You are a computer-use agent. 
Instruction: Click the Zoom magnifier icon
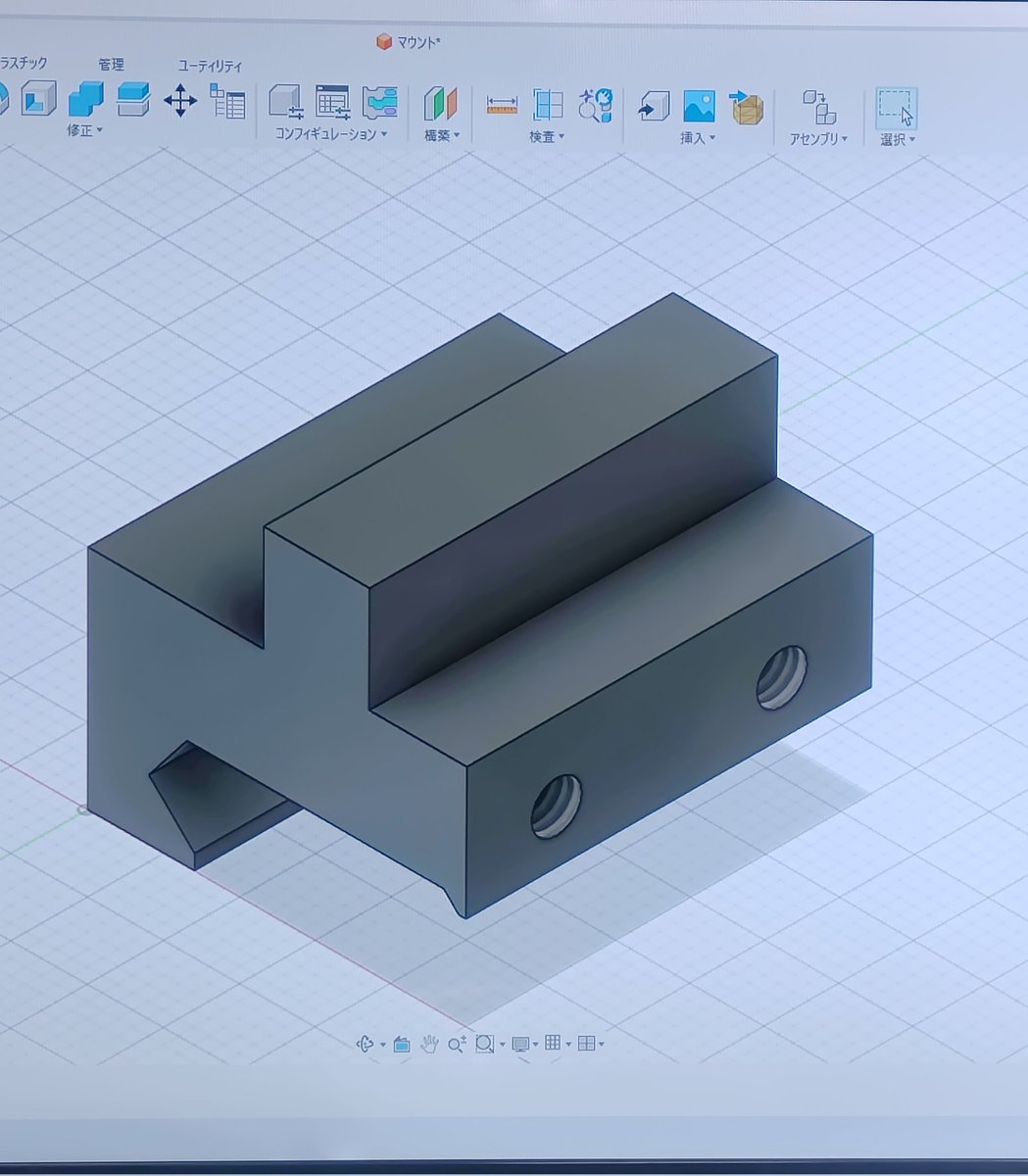pyautogui.click(x=456, y=1045)
